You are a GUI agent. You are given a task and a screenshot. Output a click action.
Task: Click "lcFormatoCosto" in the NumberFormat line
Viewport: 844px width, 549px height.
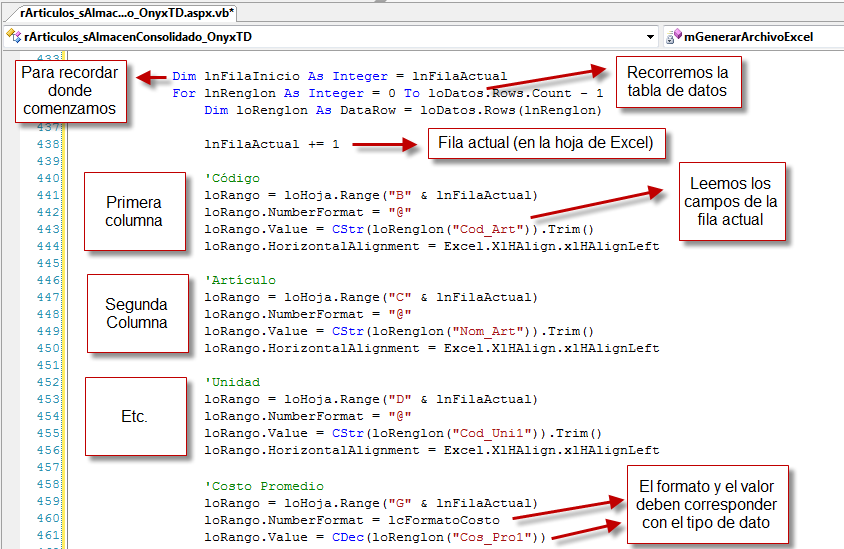tap(444, 520)
